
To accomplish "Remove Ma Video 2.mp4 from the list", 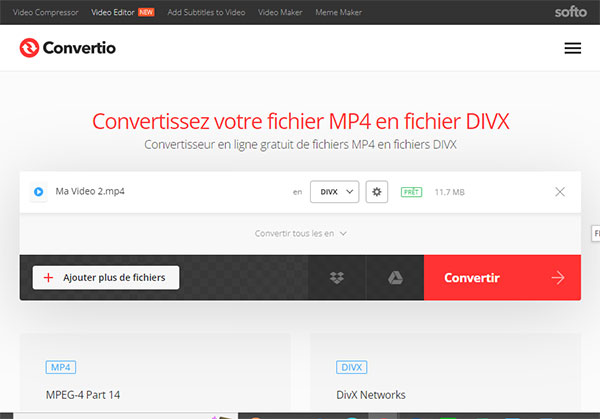I will 560,192.
